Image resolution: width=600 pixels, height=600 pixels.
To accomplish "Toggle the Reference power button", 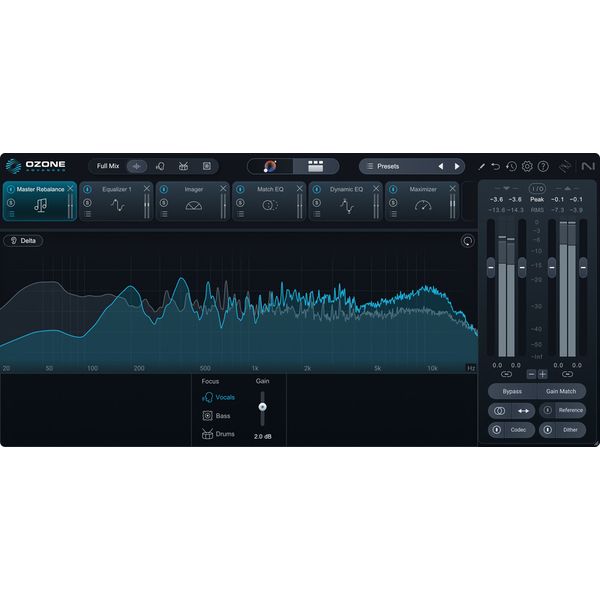I will point(548,410).
